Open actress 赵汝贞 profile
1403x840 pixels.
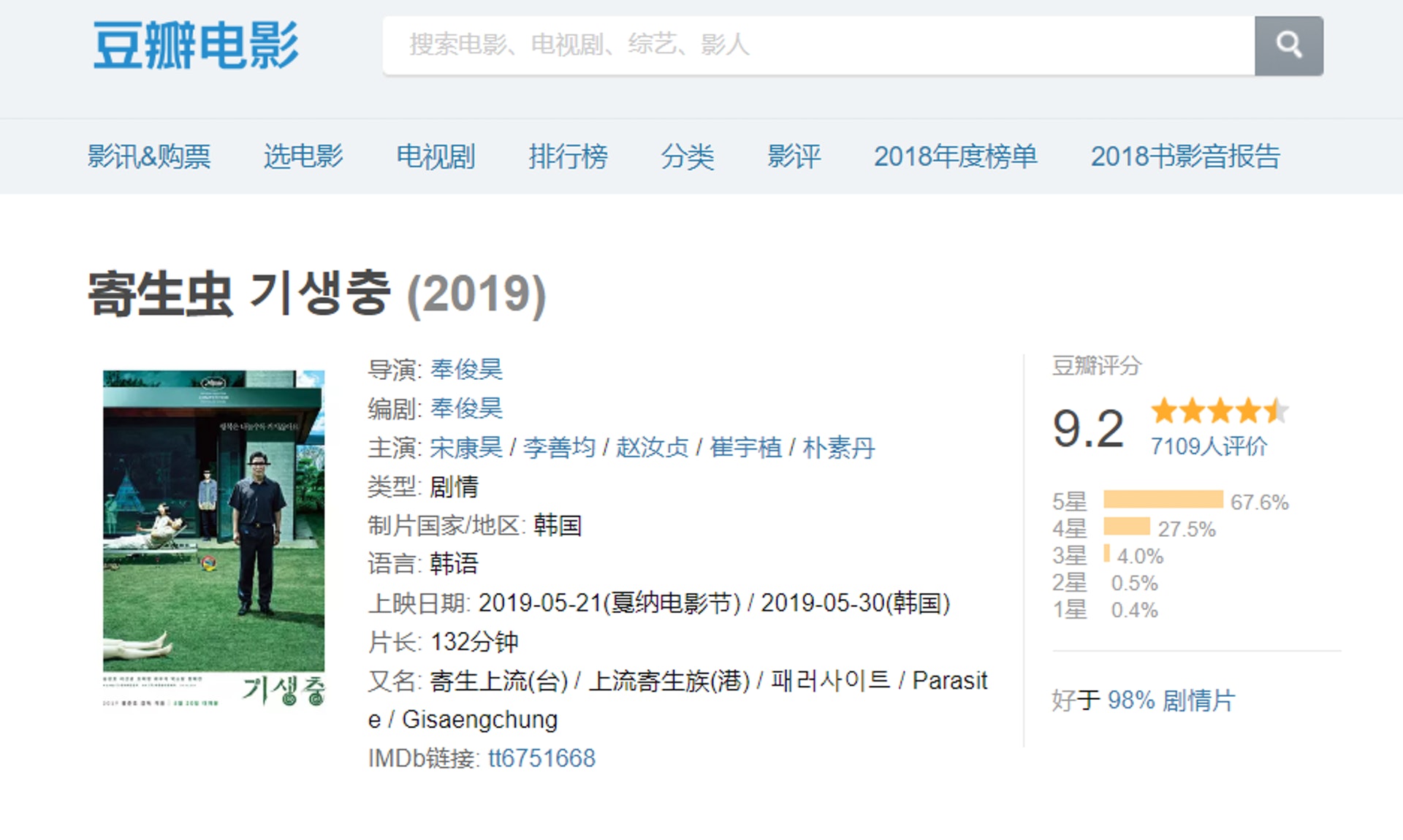pyautogui.click(x=652, y=447)
